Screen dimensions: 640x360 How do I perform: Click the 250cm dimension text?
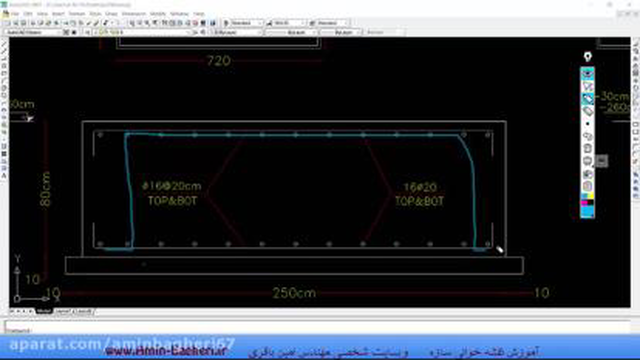tap(294, 293)
